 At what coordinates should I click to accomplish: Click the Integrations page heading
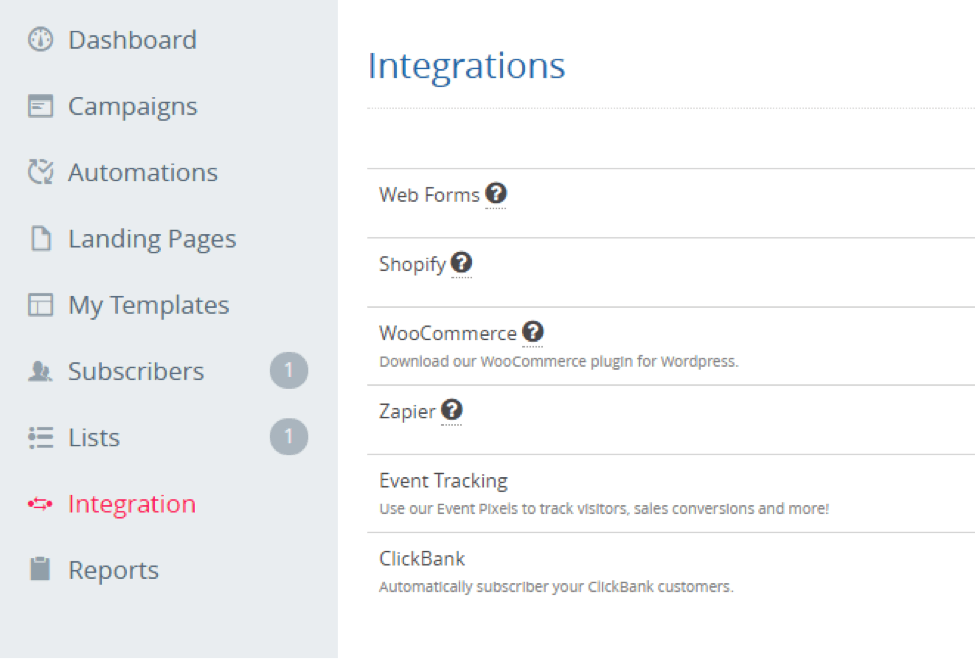tap(466, 66)
